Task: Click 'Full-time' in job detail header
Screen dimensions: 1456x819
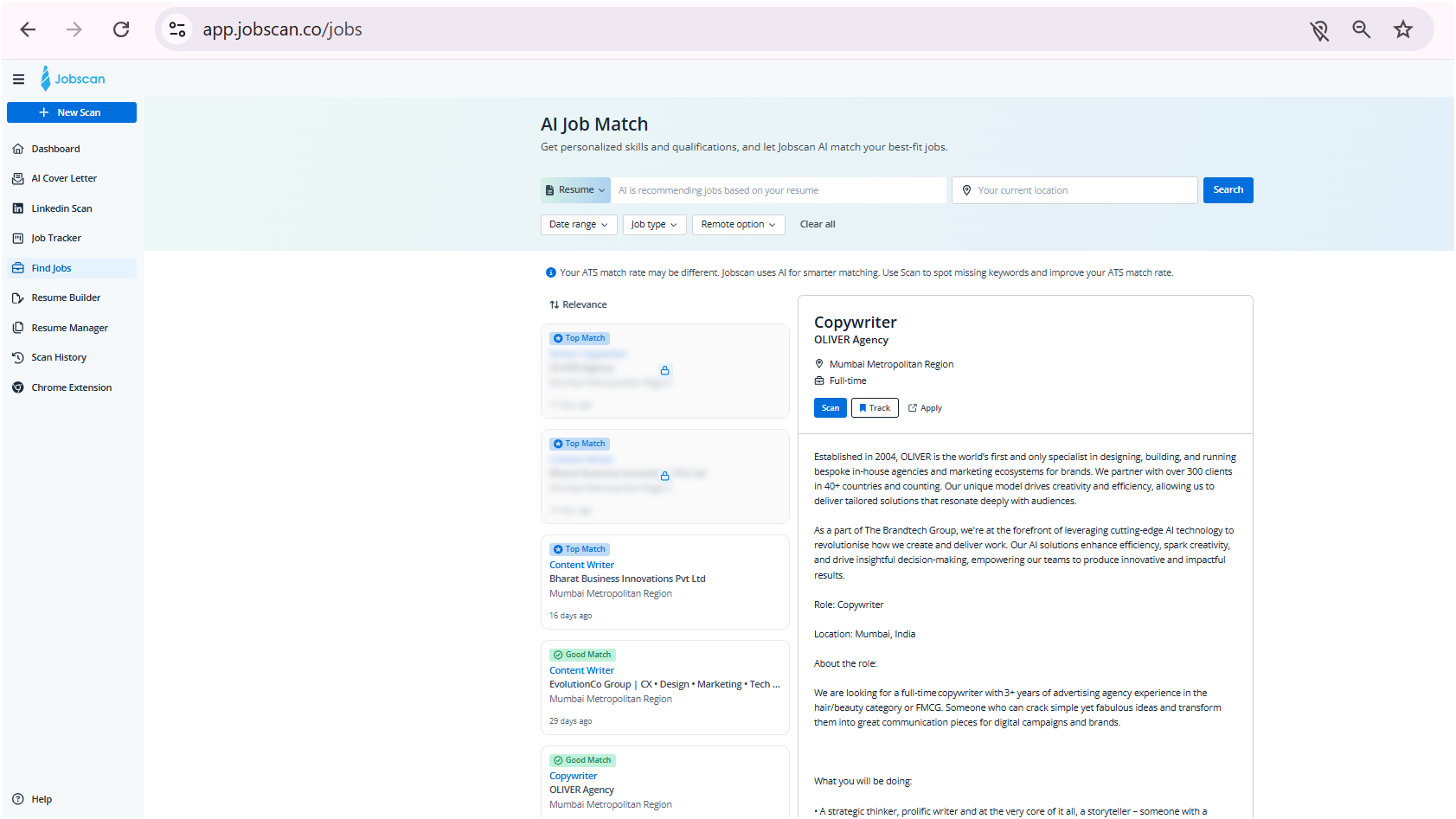Action: point(848,381)
